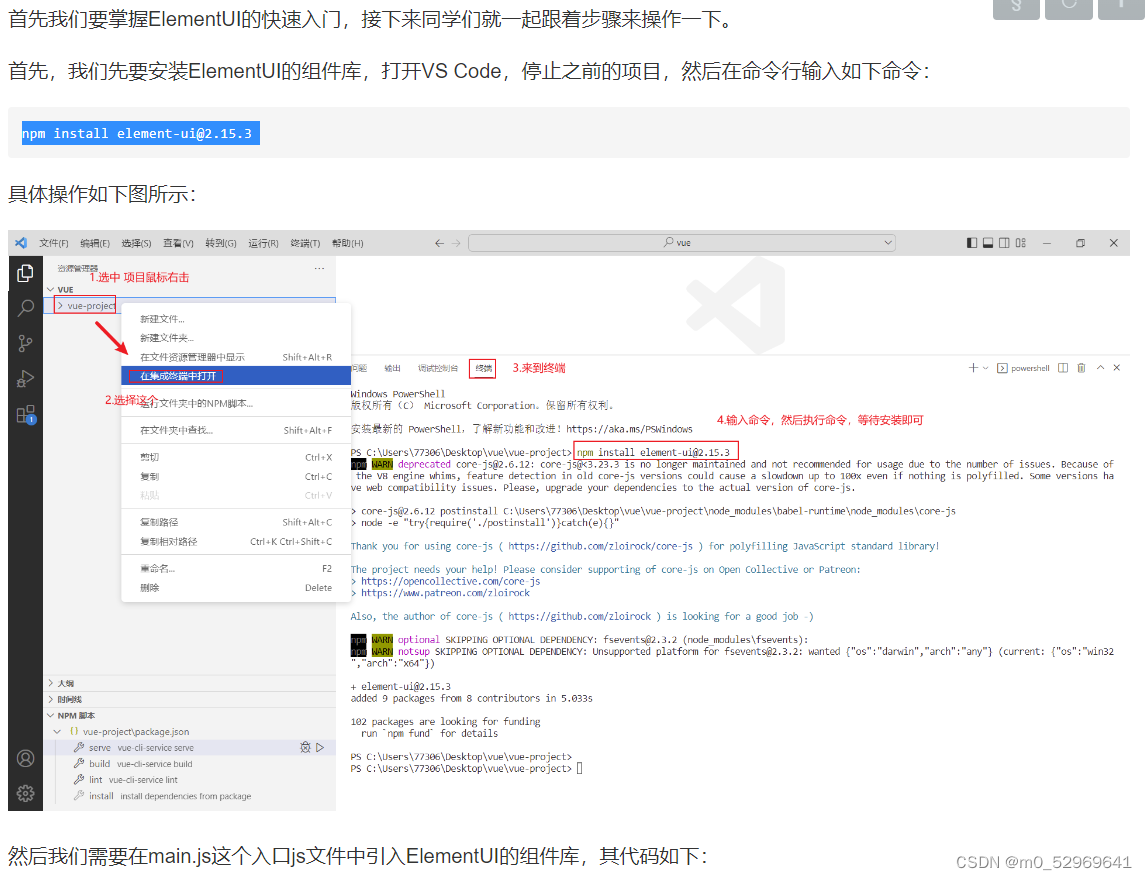This screenshot has width=1147, height=880.
Task: Open the 查看(V) menu
Action: click(178, 243)
